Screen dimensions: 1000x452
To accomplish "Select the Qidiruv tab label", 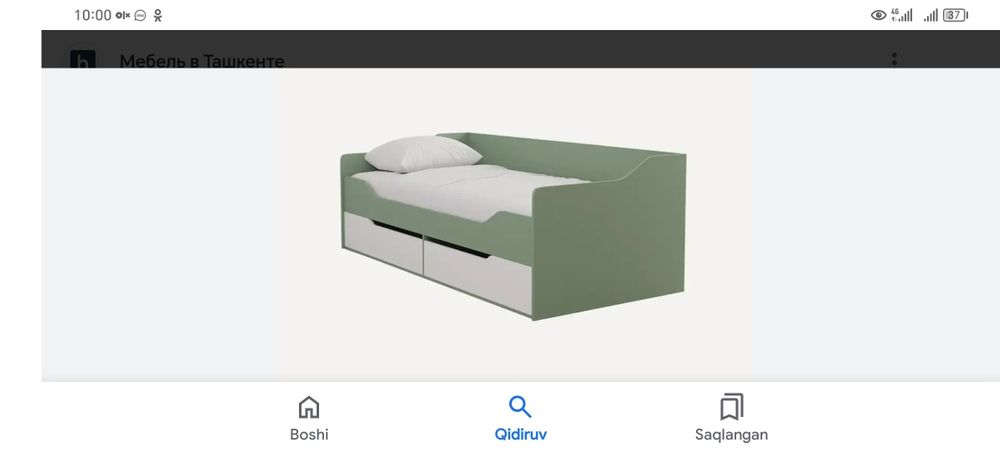I will click(x=520, y=435).
